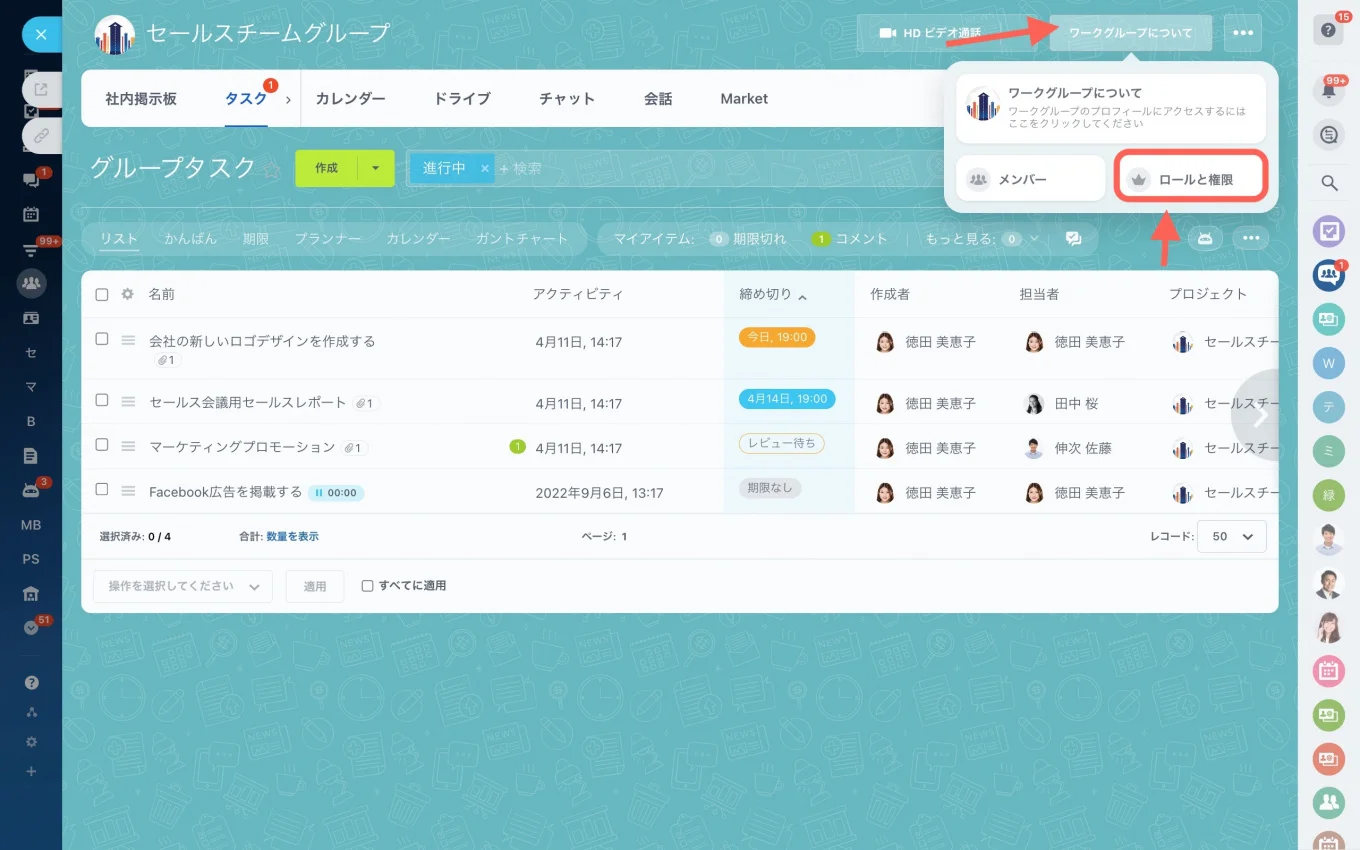Click the robot automation icon
Image resolution: width=1360 pixels, height=850 pixels.
point(1205,238)
